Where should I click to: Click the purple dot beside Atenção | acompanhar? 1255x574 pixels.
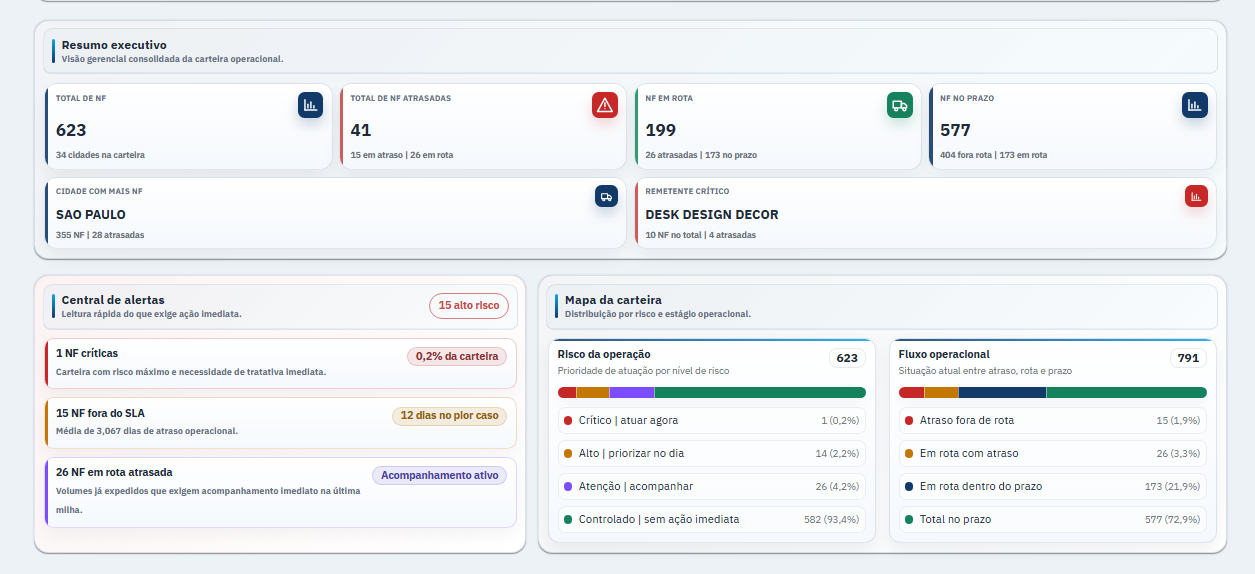568,487
